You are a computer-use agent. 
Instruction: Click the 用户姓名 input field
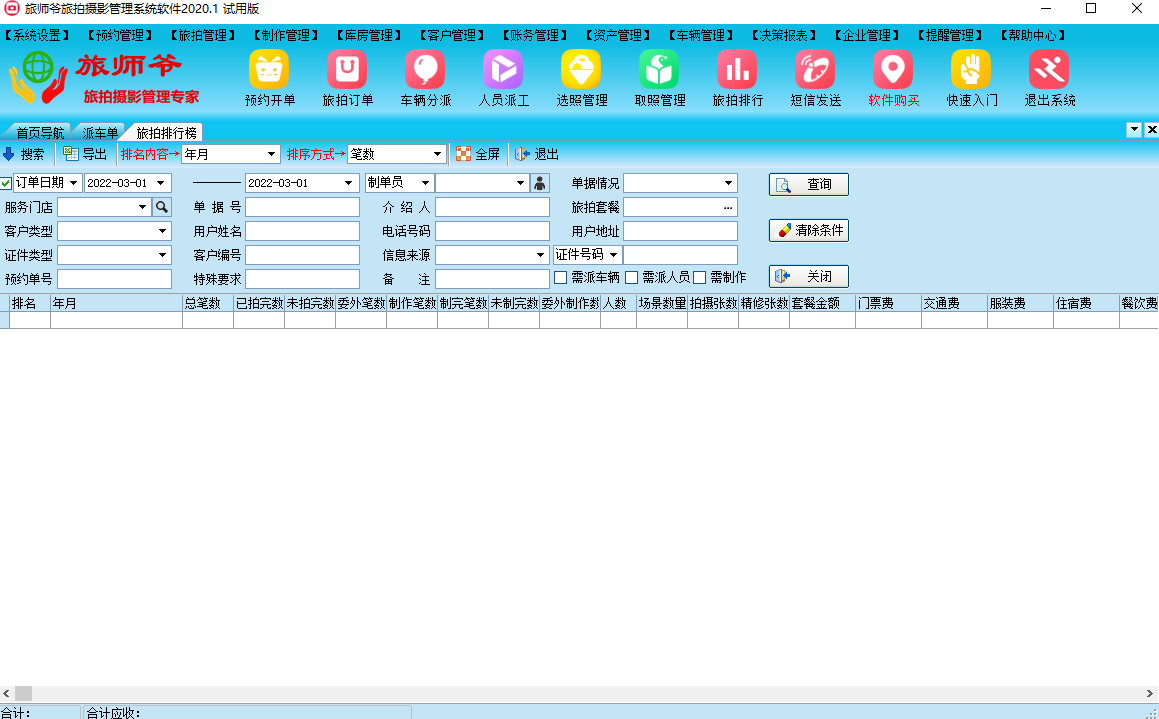click(x=302, y=231)
